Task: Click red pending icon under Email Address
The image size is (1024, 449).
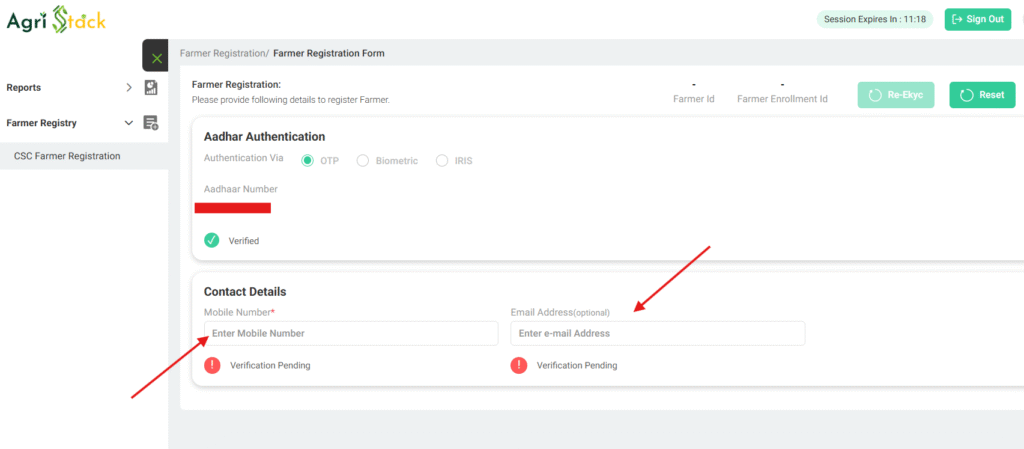Action: click(519, 365)
